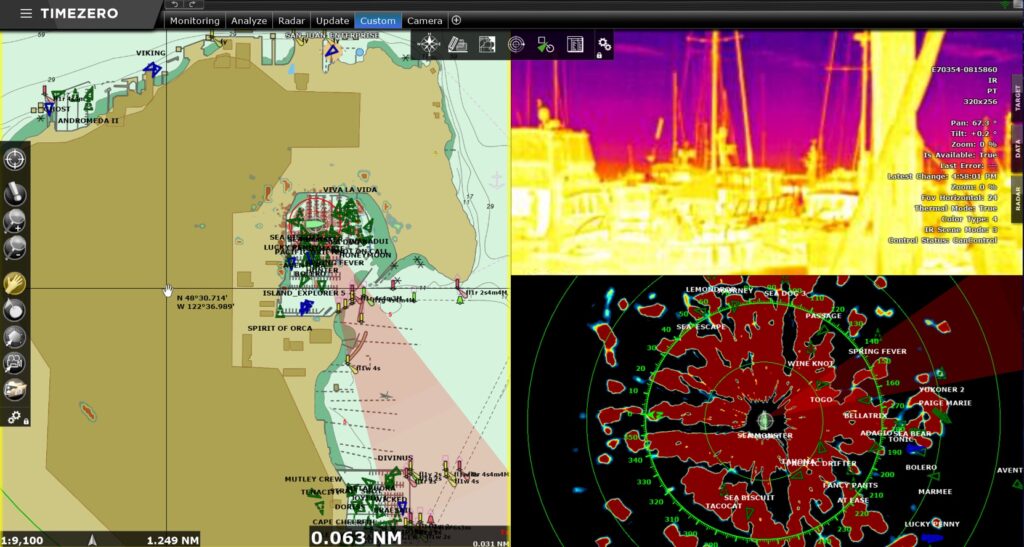
Task: Click the redo arrow button
Action: click(192, 5)
